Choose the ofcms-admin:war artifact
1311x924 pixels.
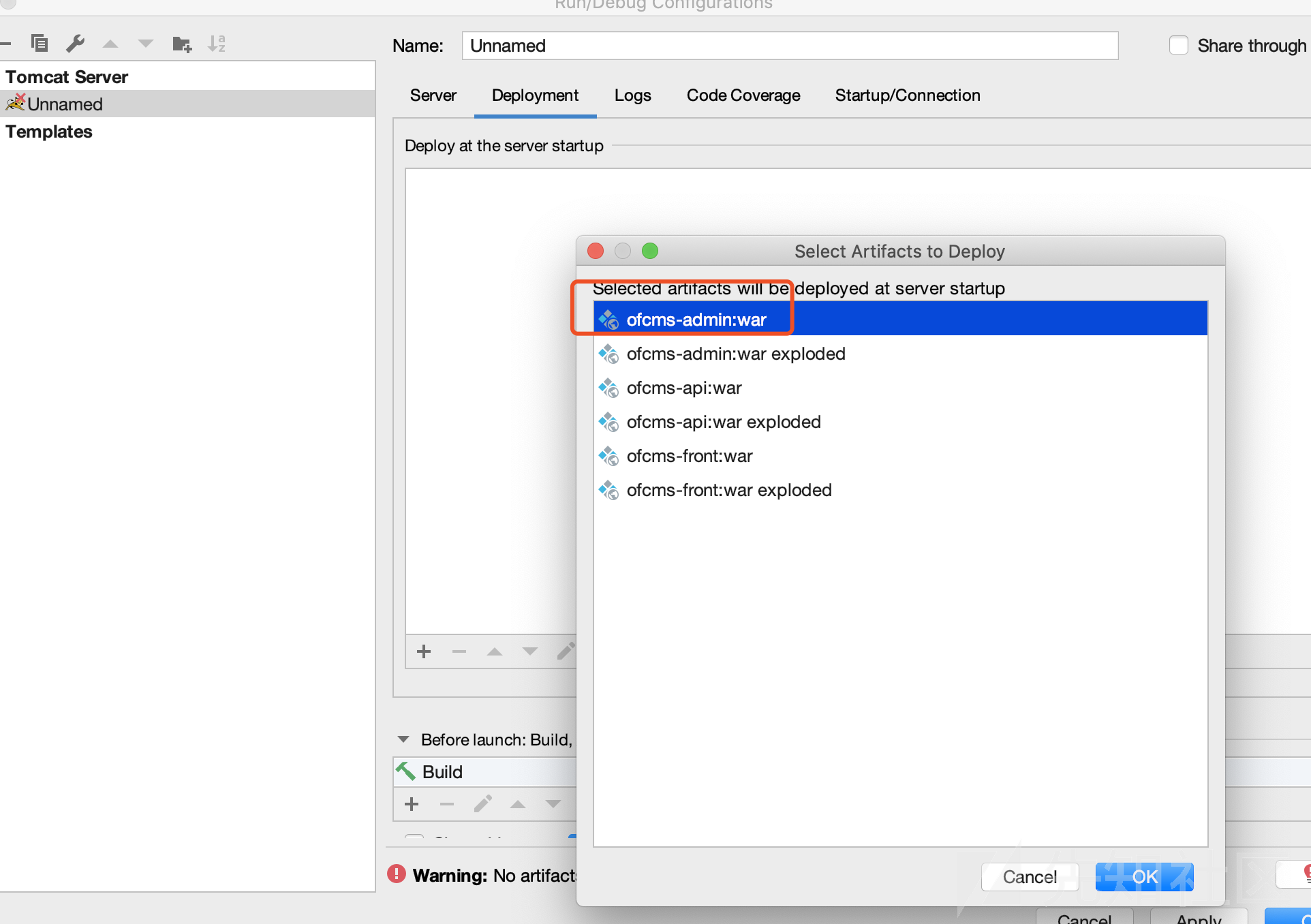point(901,320)
